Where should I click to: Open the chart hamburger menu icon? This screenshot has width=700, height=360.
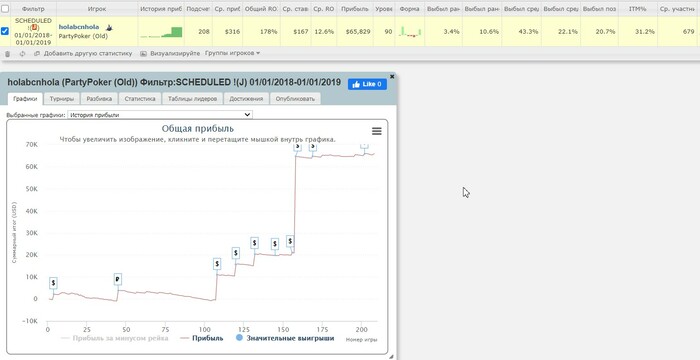pyautogui.click(x=377, y=131)
